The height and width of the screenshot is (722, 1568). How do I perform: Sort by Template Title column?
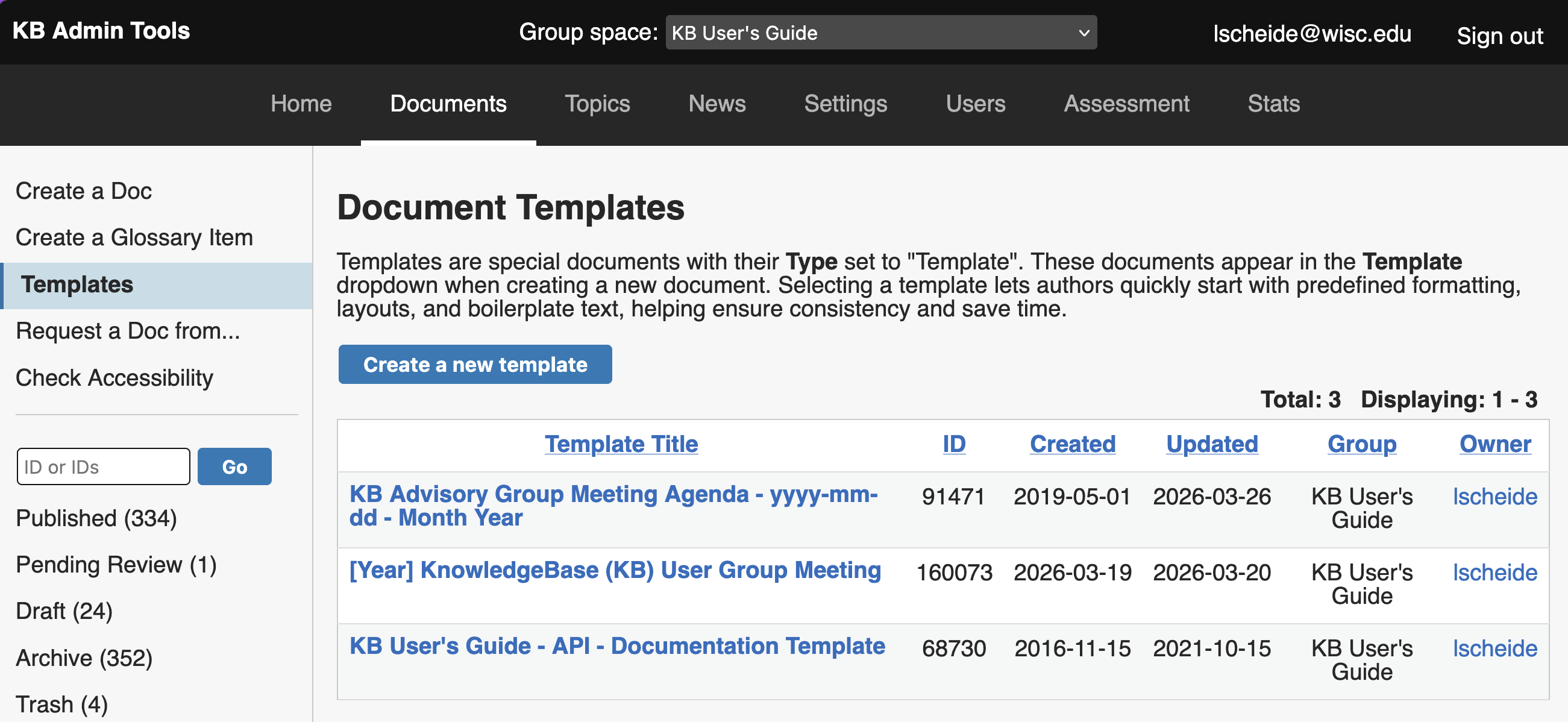[621, 444]
